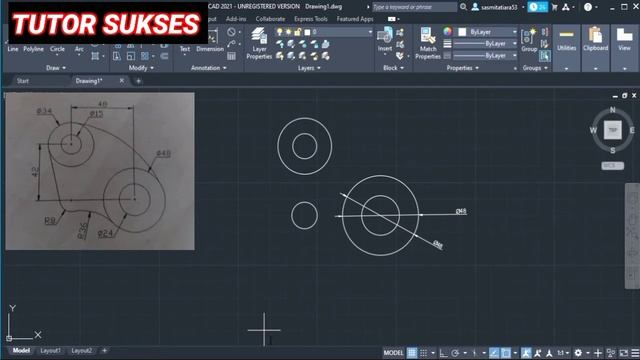Switch to the Start tab
Viewport: 640px width, 360px height.
tap(23, 81)
